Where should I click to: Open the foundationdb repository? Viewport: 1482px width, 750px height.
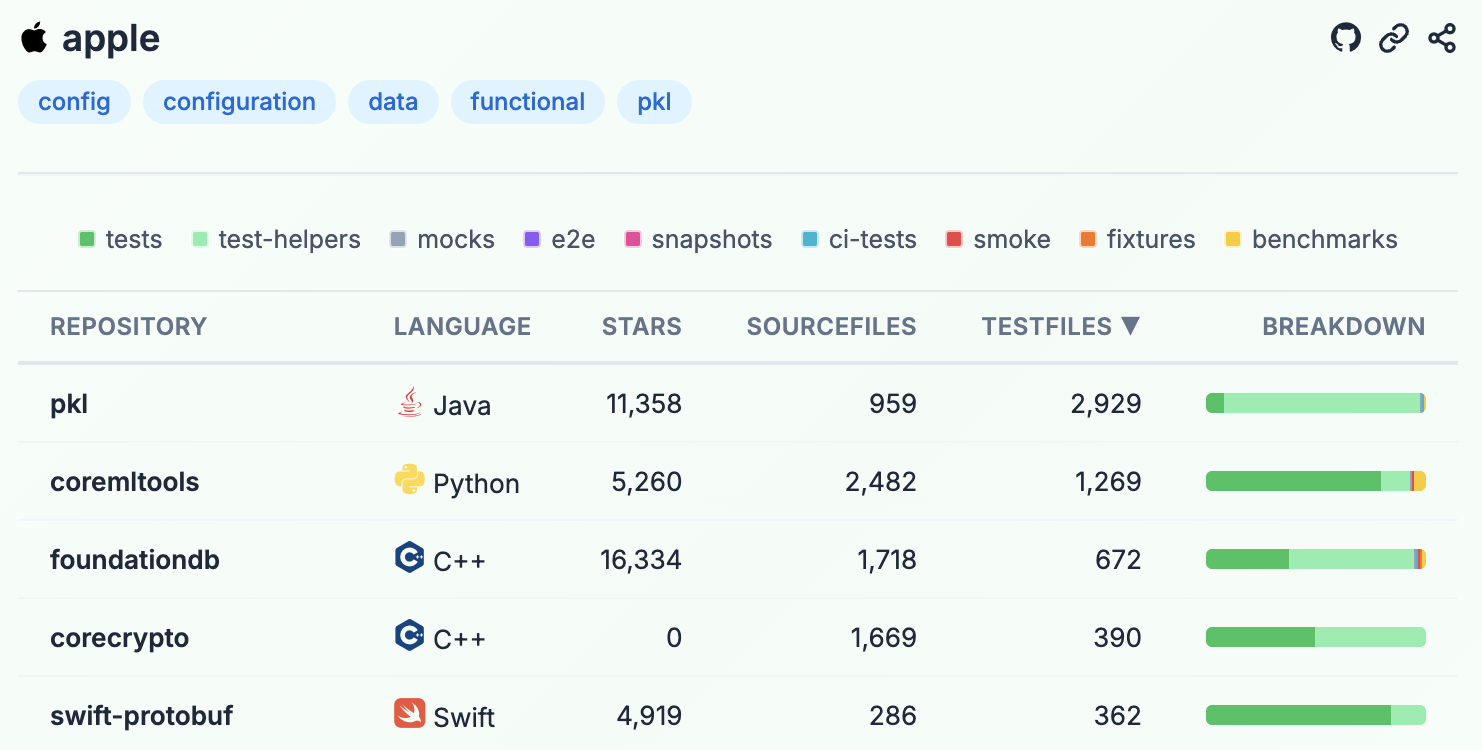point(135,560)
